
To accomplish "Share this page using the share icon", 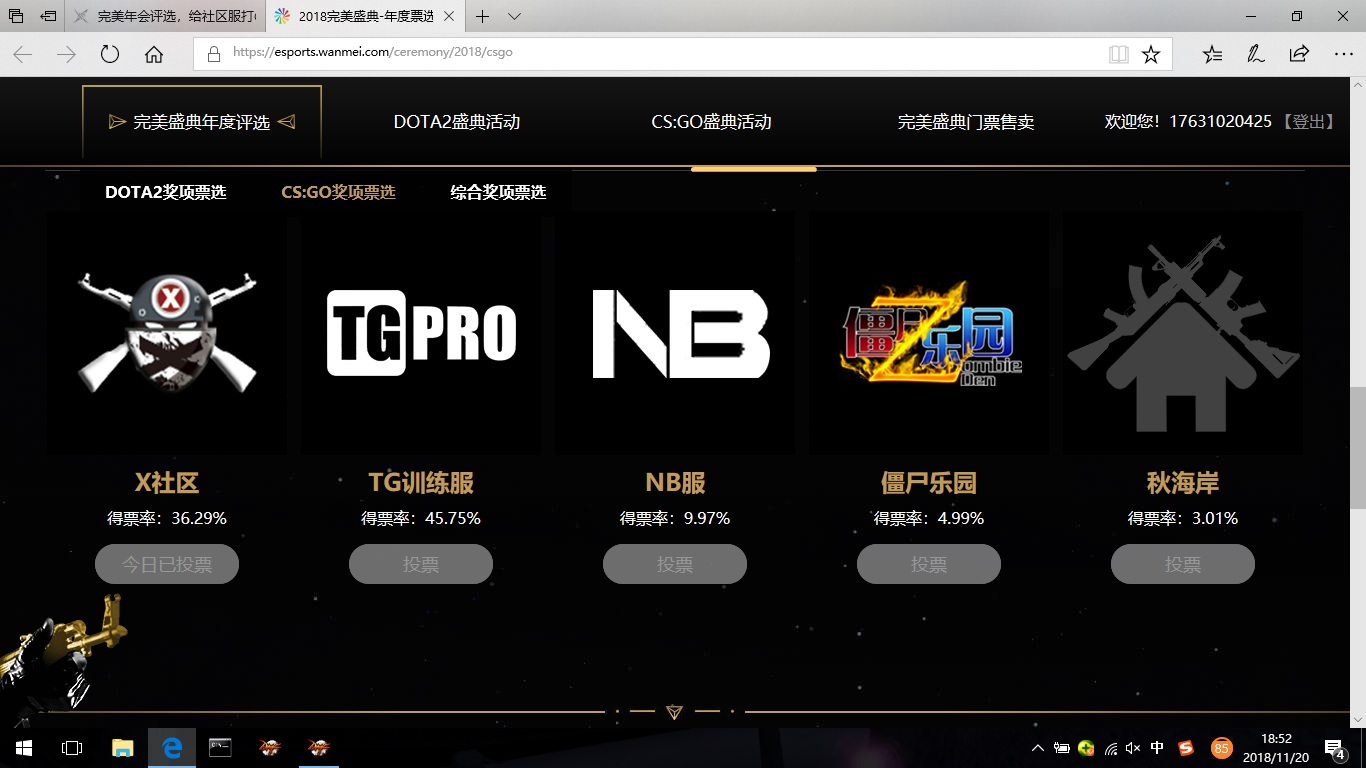I will [1299, 54].
